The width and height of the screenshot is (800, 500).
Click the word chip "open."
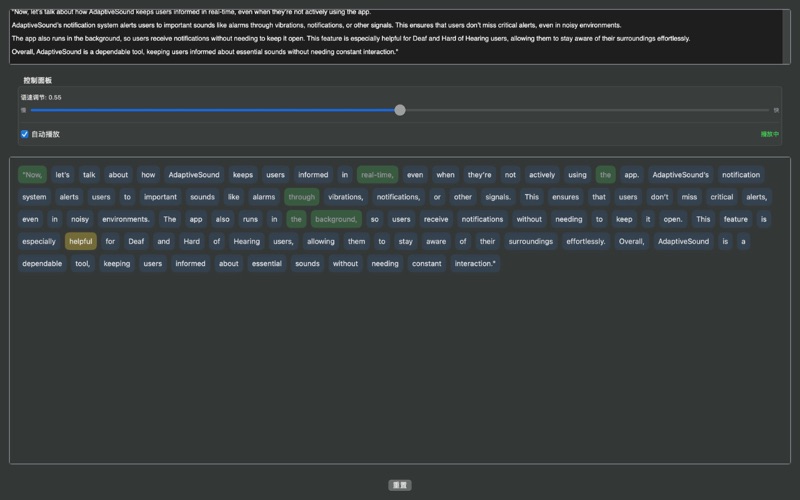click(x=672, y=219)
